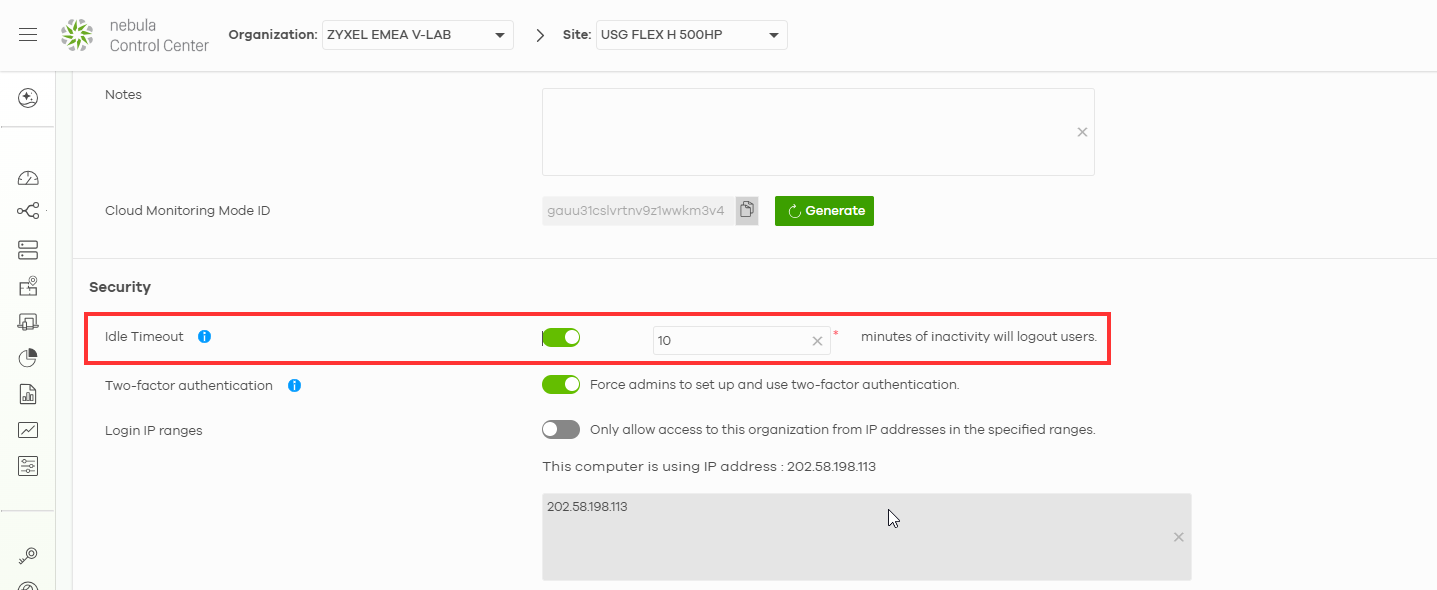Click the idle timeout minutes field
The width and height of the screenshot is (1437, 590).
coord(741,341)
